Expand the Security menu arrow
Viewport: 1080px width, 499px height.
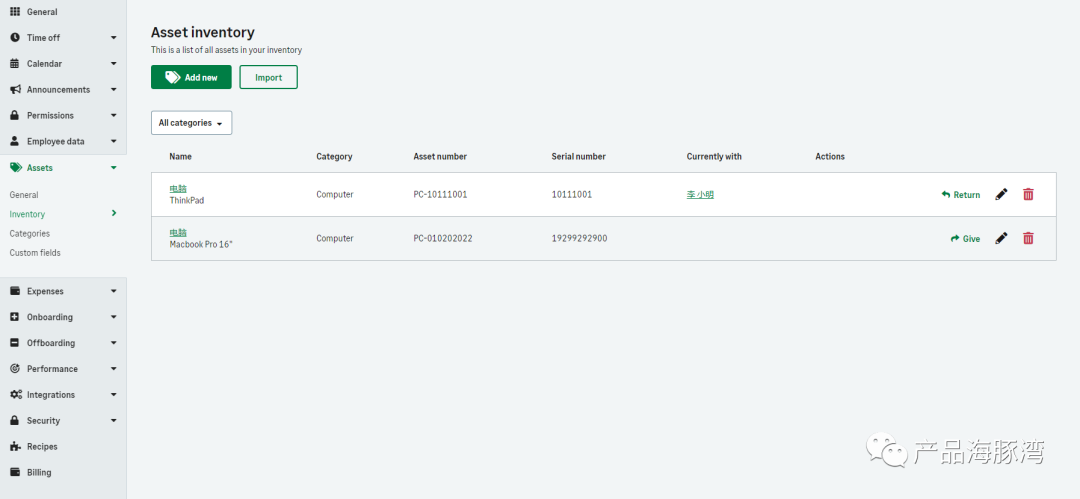pyautogui.click(x=114, y=421)
